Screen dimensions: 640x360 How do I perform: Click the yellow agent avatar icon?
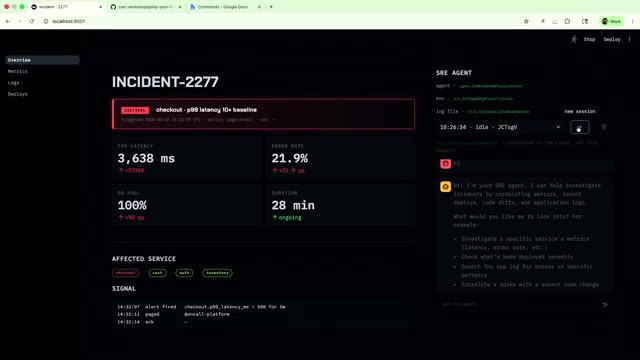pyautogui.click(x=445, y=187)
